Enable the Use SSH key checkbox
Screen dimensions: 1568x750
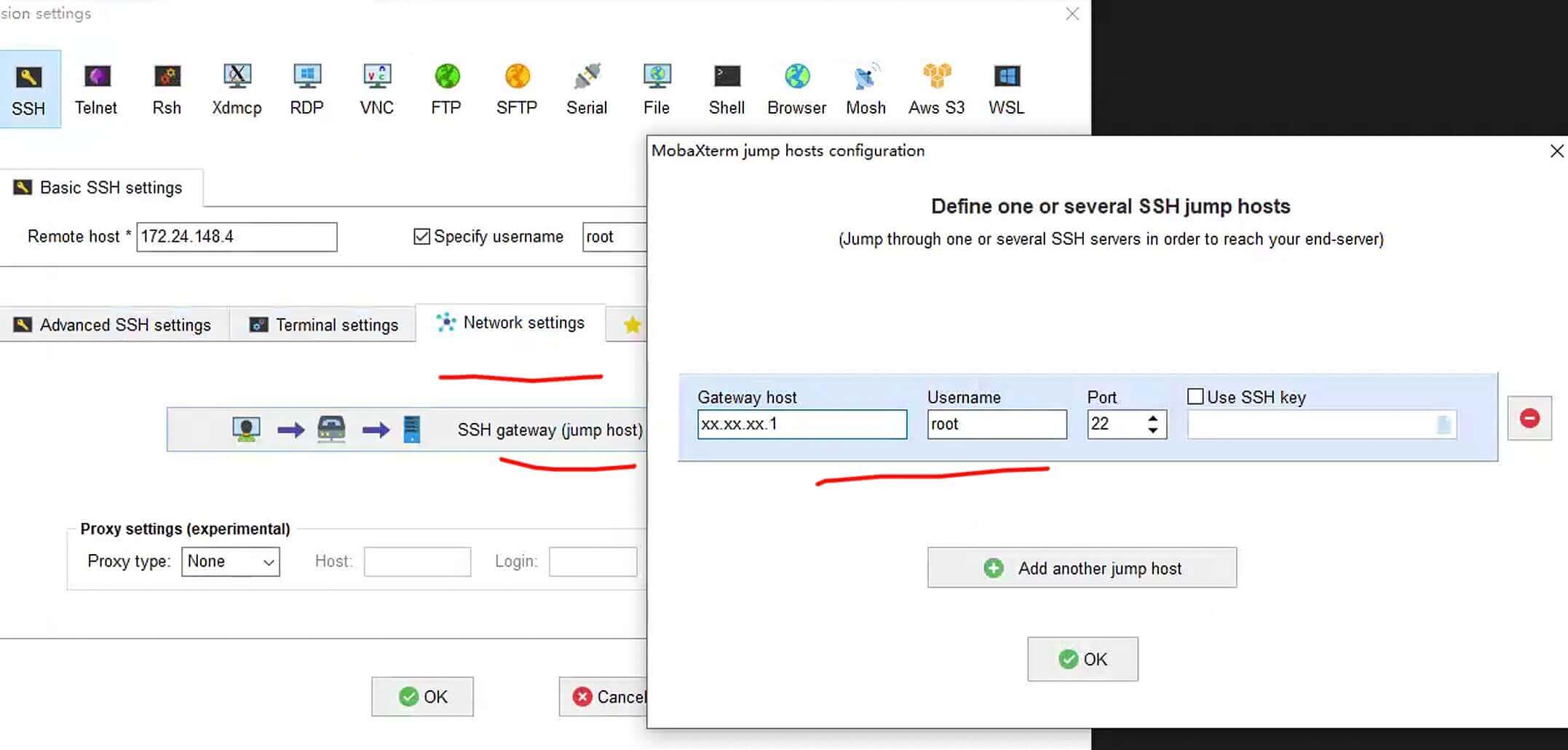coord(1195,397)
